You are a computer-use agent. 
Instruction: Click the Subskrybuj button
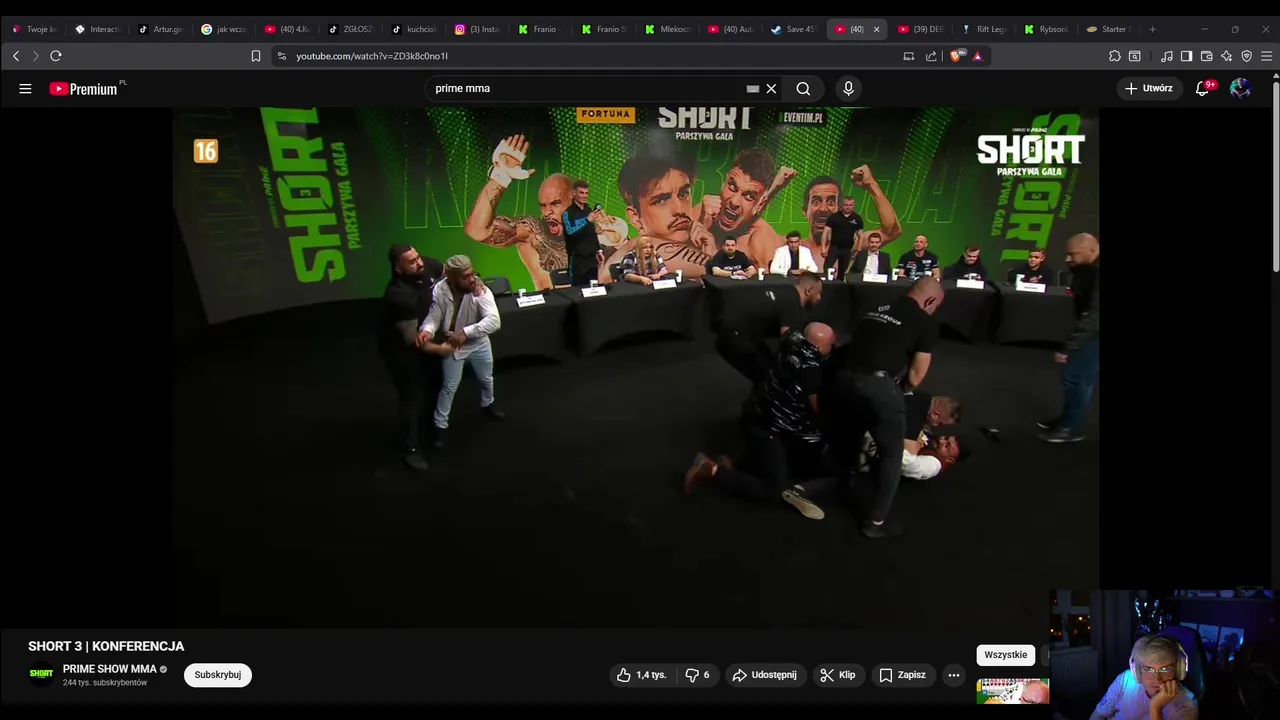[x=218, y=675]
